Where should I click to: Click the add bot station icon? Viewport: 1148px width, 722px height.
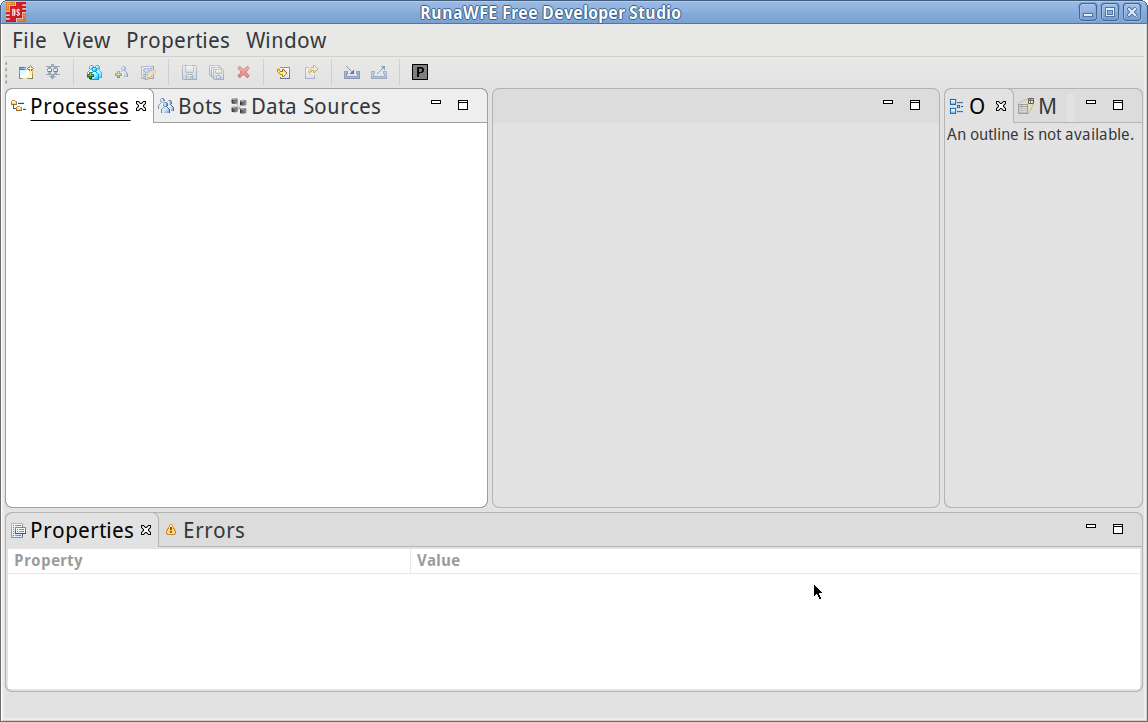(94, 72)
